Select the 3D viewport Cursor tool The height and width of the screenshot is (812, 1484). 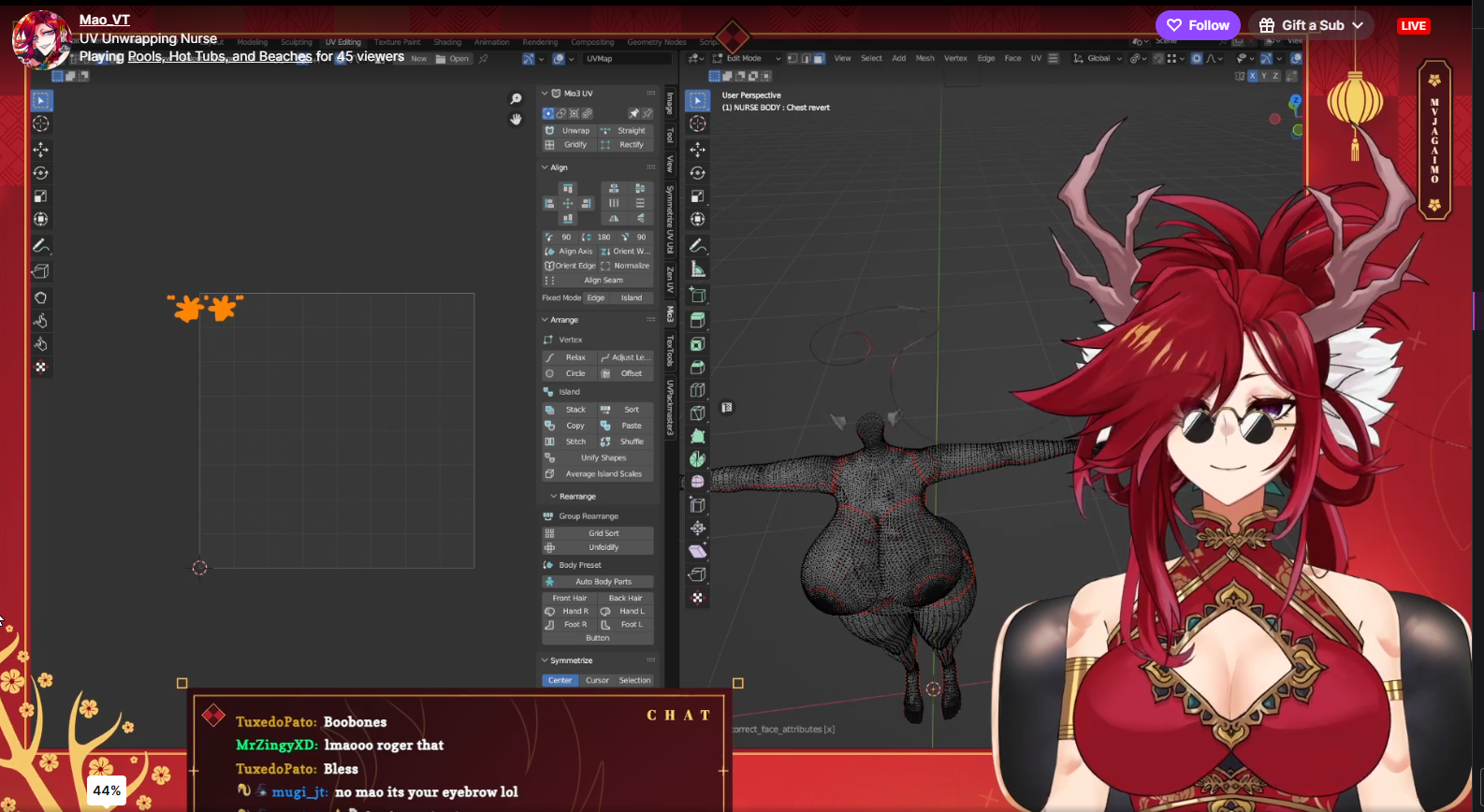click(x=698, y=123)
